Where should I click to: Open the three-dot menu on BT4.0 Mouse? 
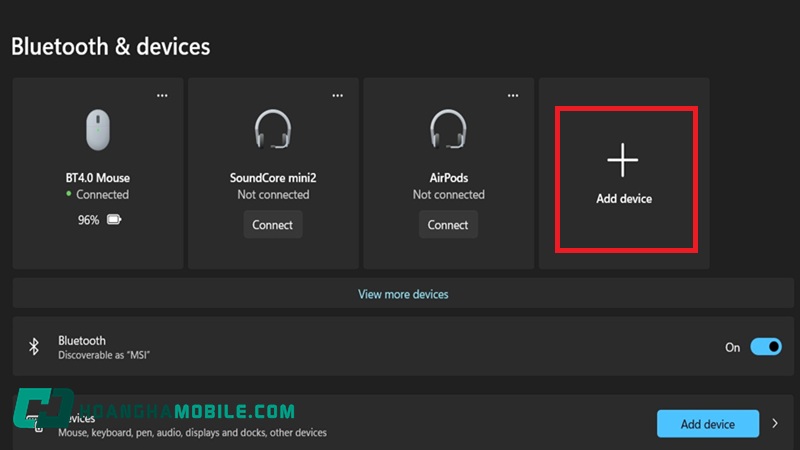click(x=162, y=95)
